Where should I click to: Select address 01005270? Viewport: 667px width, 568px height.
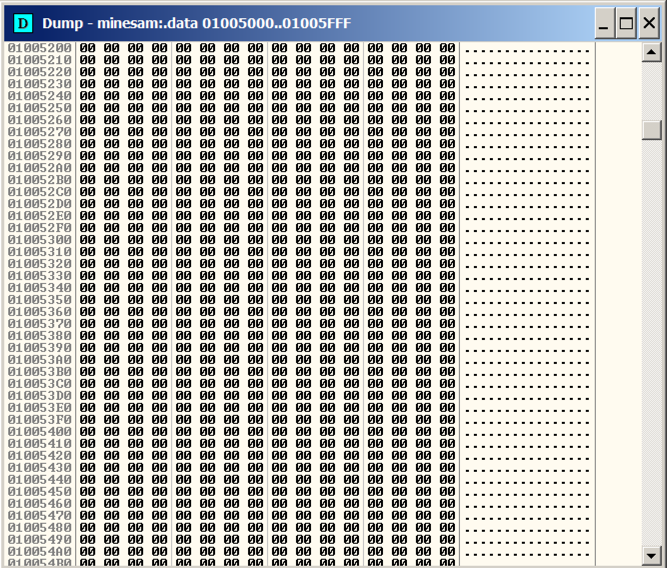click(40, 132)
